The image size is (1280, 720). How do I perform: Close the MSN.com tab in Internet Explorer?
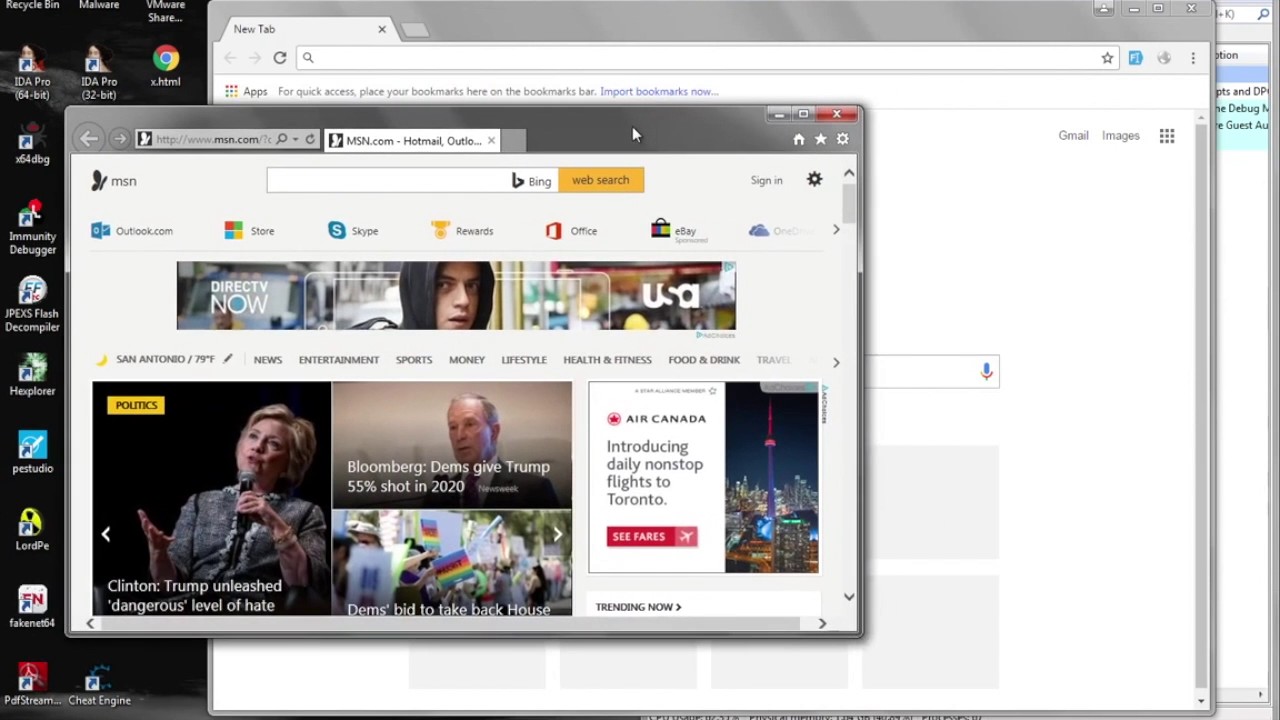pyautogui.click(x=491, y=141)
